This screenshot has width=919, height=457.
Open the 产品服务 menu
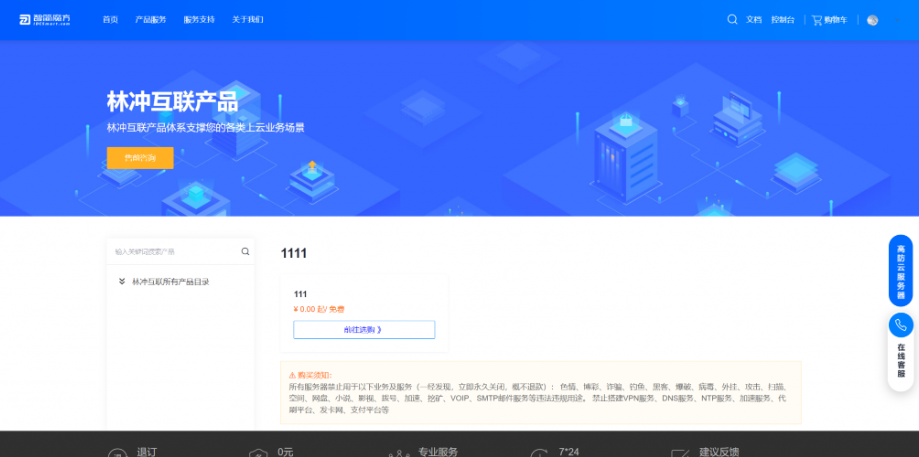point(151,19)
